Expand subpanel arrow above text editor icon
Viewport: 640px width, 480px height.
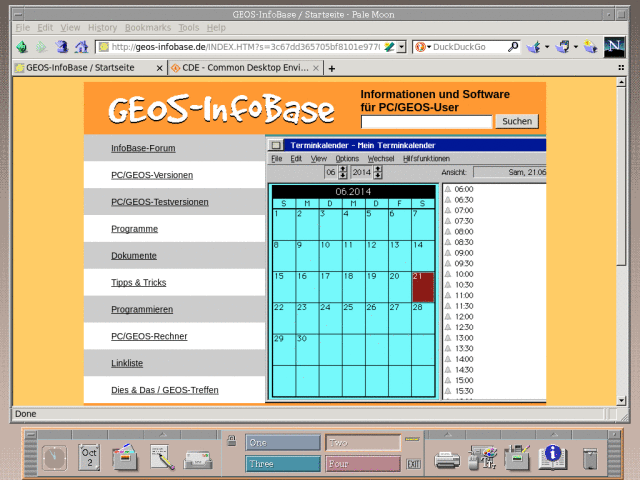162,435
